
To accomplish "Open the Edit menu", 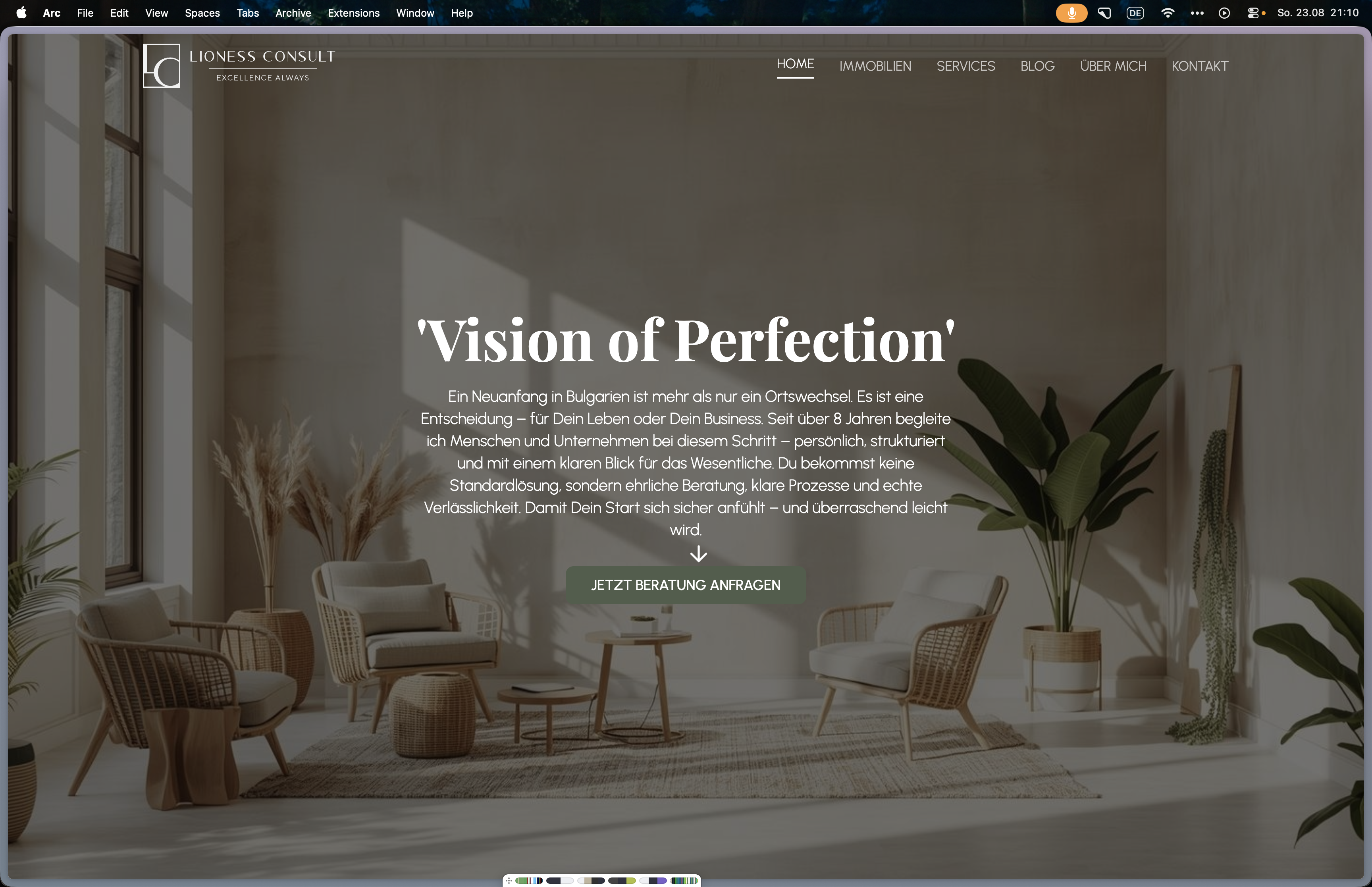I will (119, 13).
